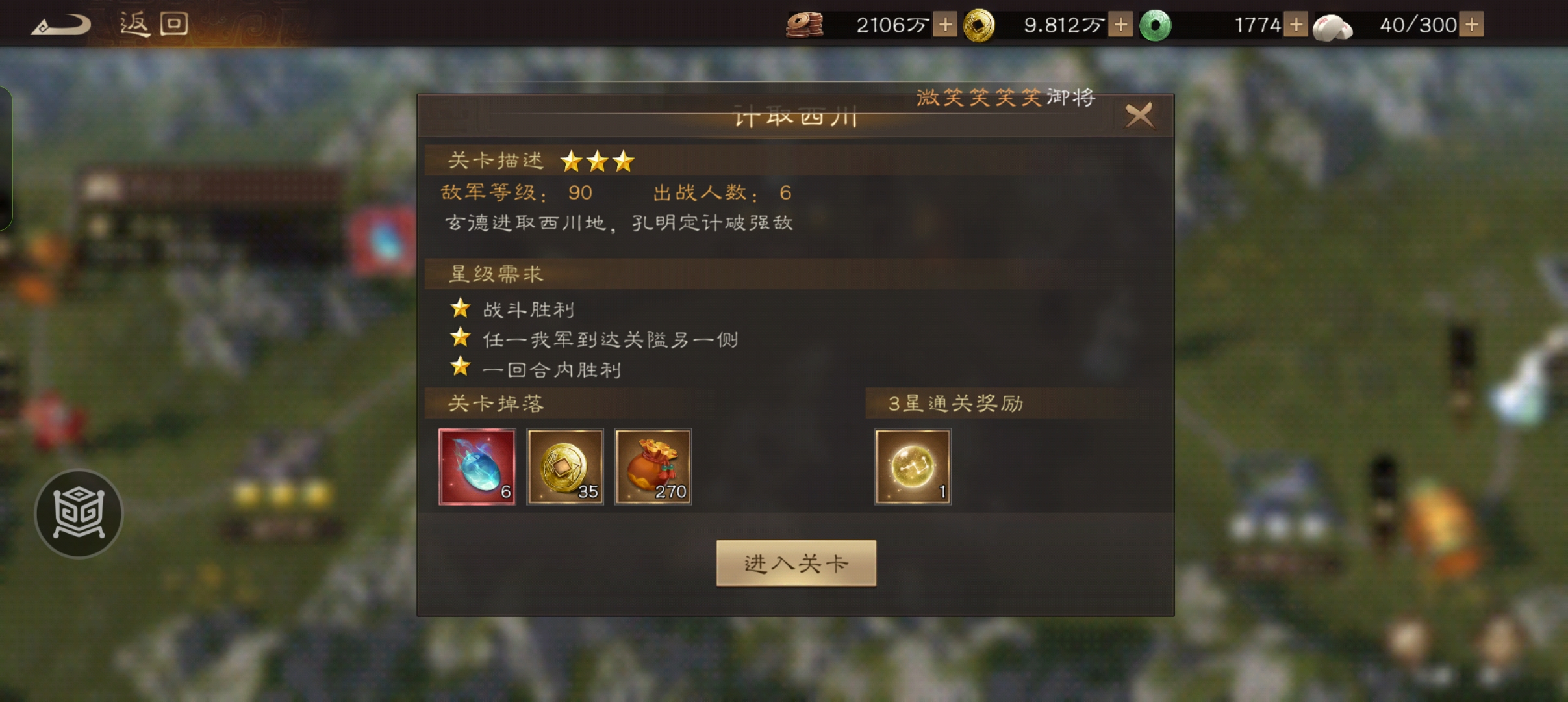View the 3星通关奖励 golden orb reward
Screen dimensions: 1568x702
pos(913,467)
